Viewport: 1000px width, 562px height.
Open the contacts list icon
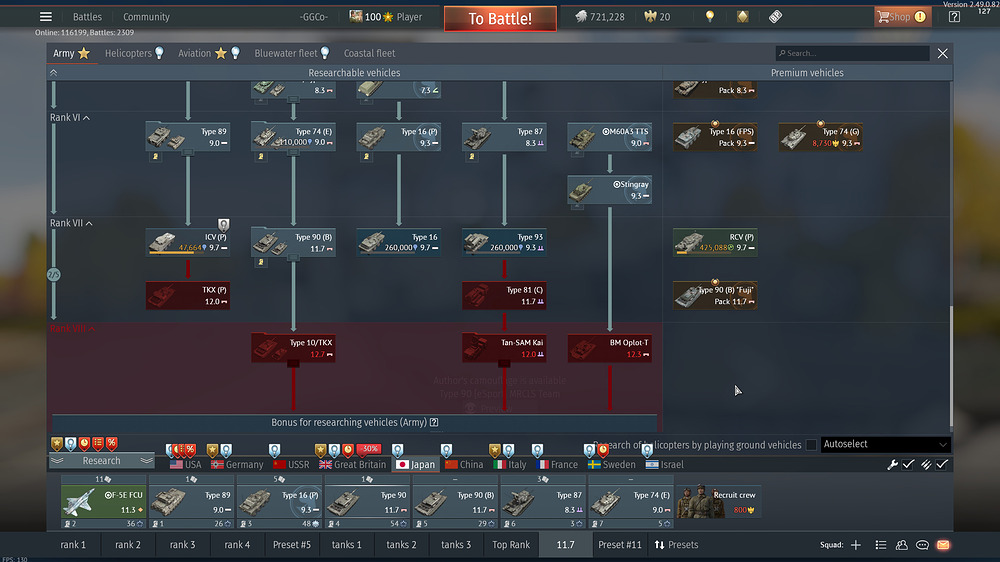901,545
